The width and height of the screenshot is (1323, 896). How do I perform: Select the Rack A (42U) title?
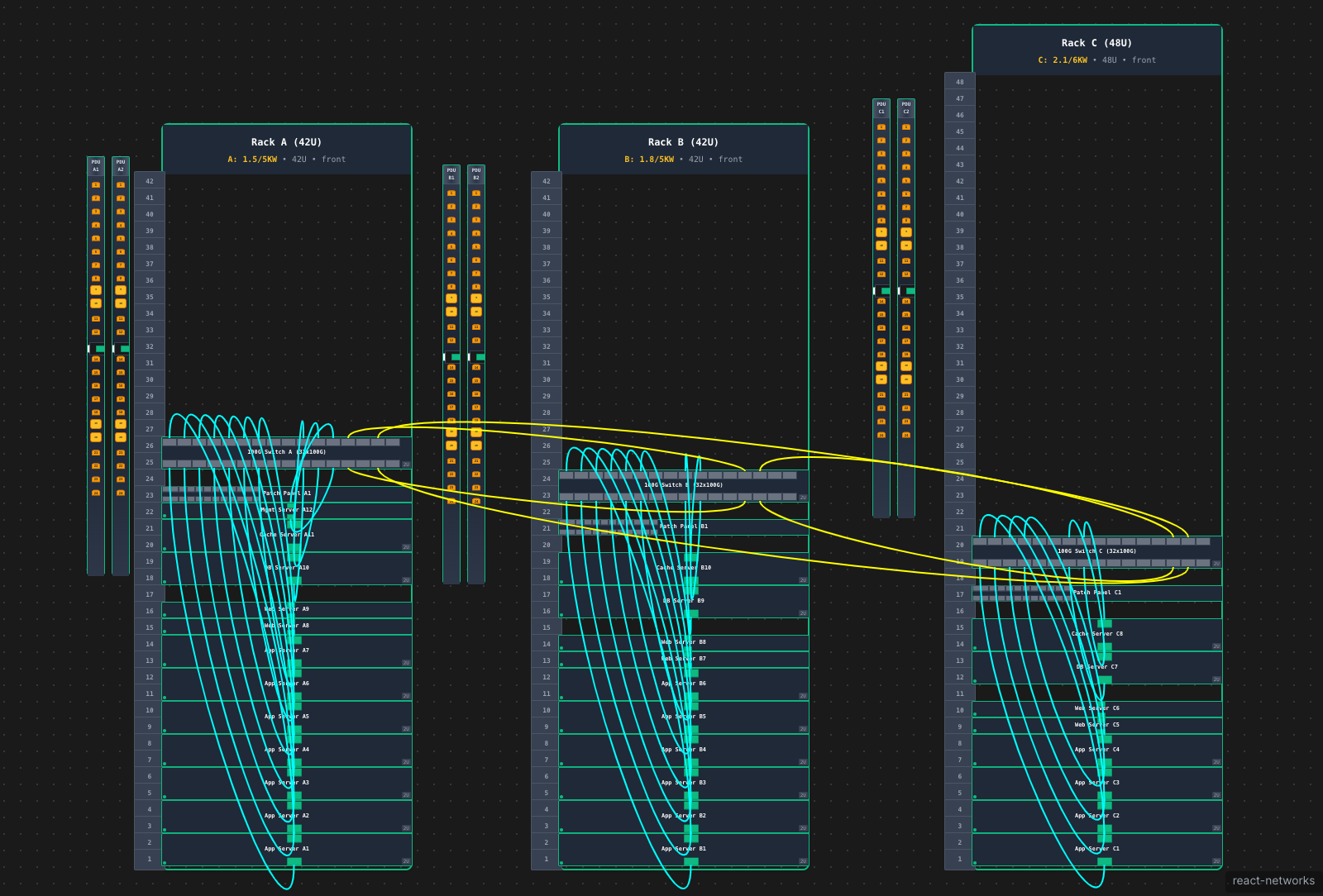coord(286,142)
